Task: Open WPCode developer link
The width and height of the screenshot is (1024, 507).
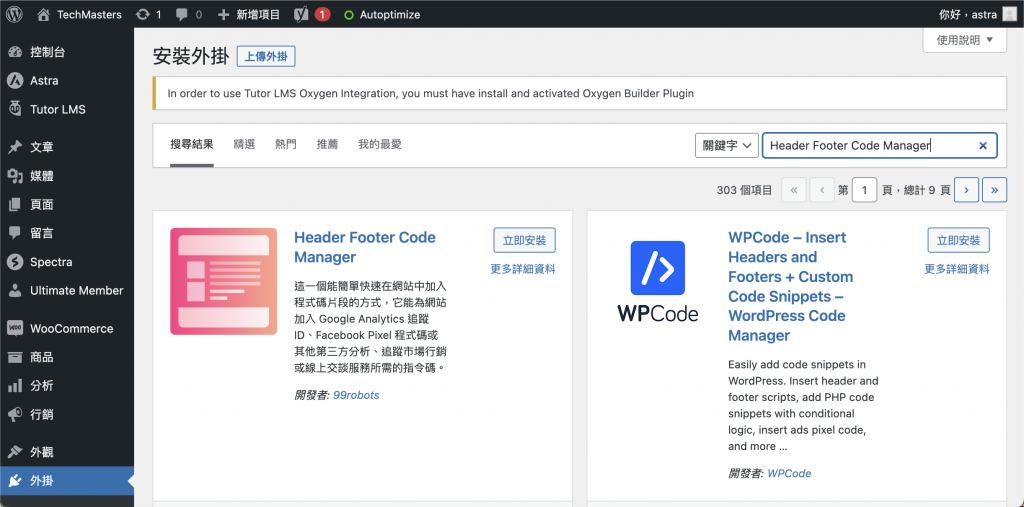Action: (790, 474)
